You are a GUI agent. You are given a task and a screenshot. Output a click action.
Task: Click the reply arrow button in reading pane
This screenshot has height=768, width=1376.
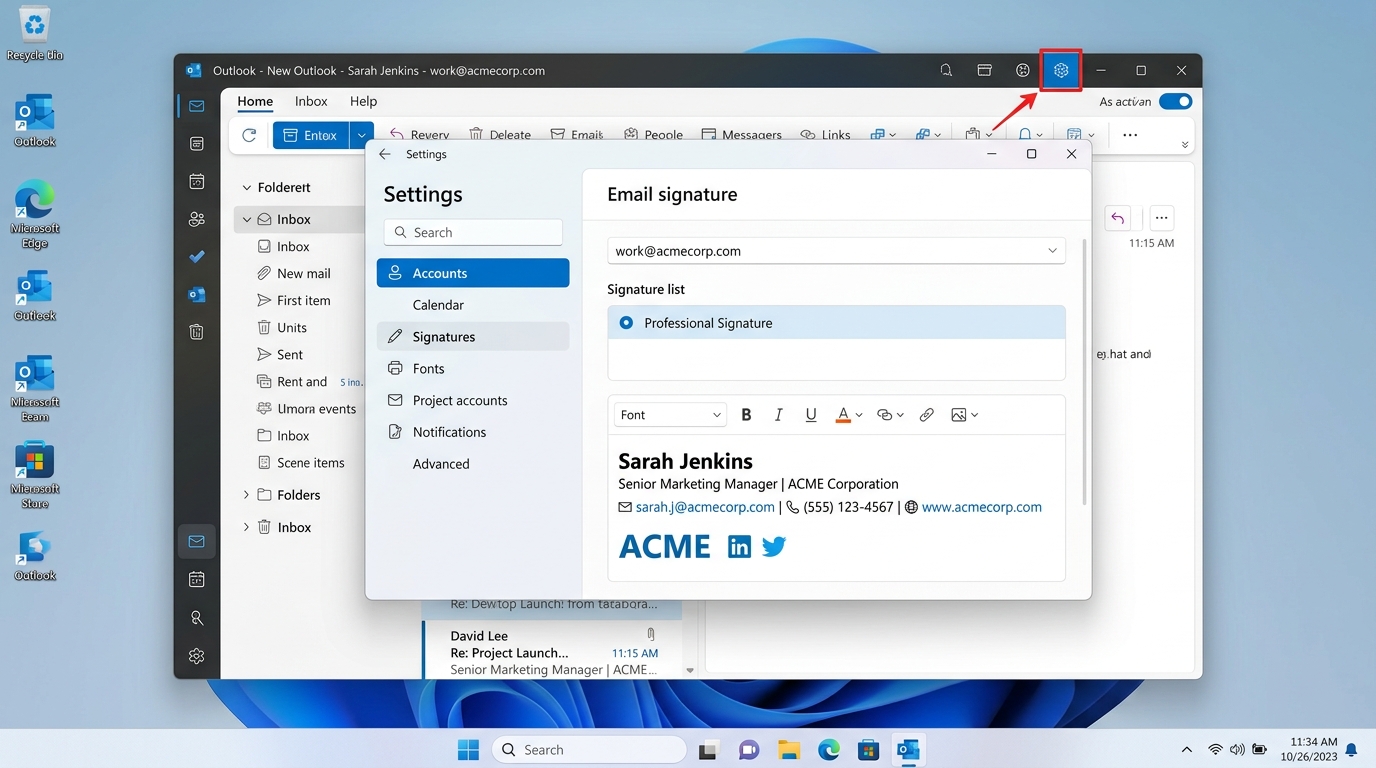tap(1118, 217)
